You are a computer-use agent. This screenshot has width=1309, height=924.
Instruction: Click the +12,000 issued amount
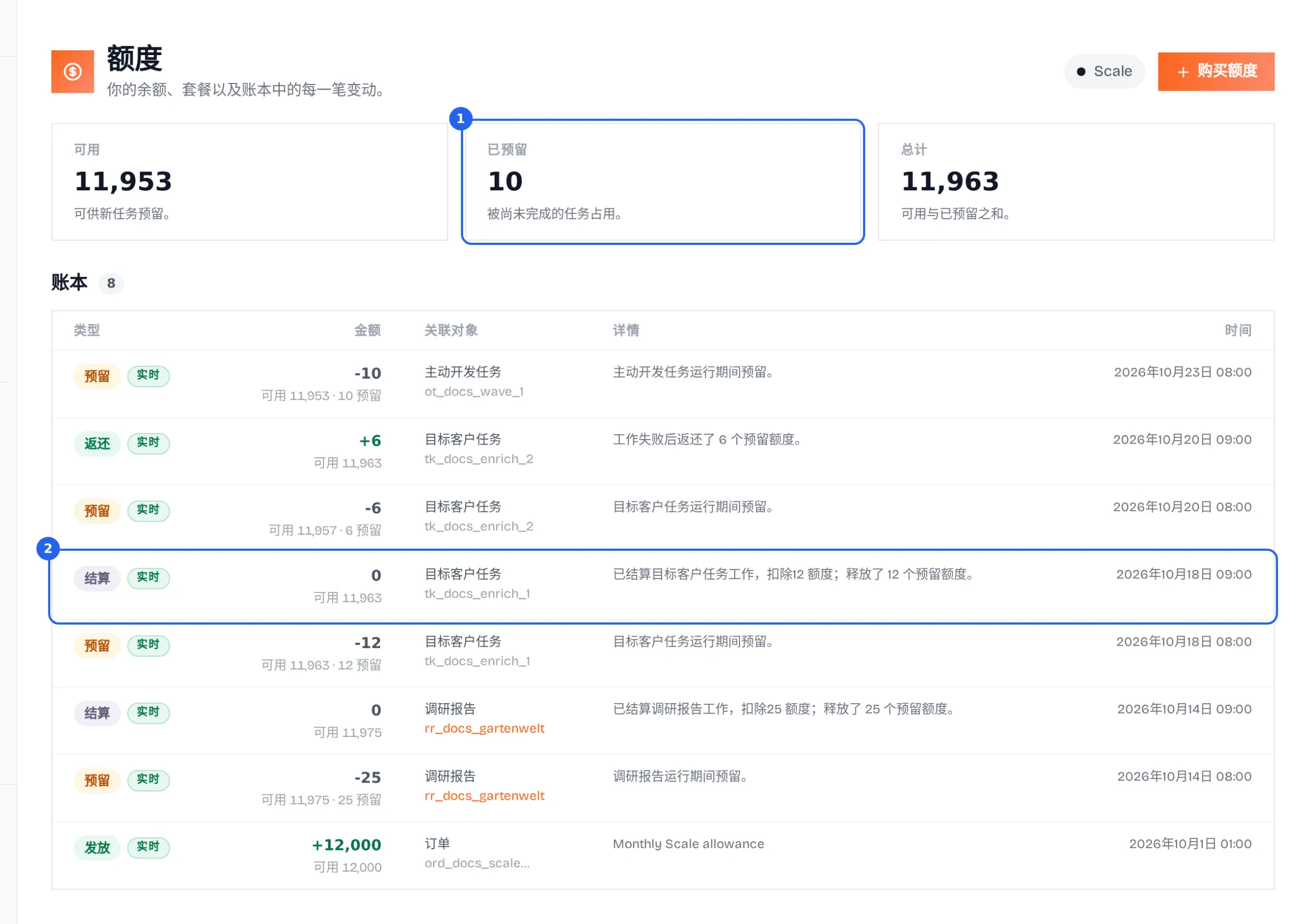tap(346, 845)
